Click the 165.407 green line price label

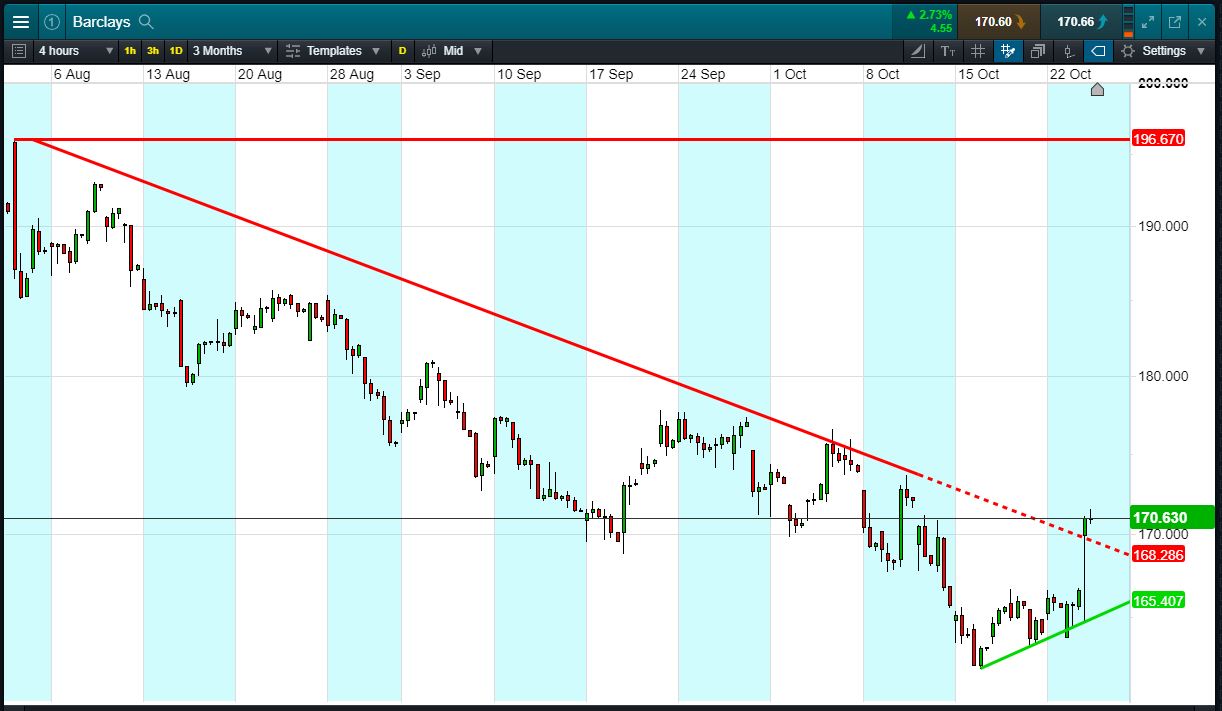click(1158, 601)
